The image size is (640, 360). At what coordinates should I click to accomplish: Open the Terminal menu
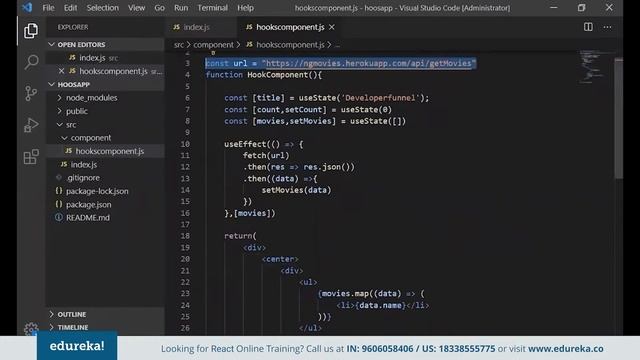tap(212, 8)
